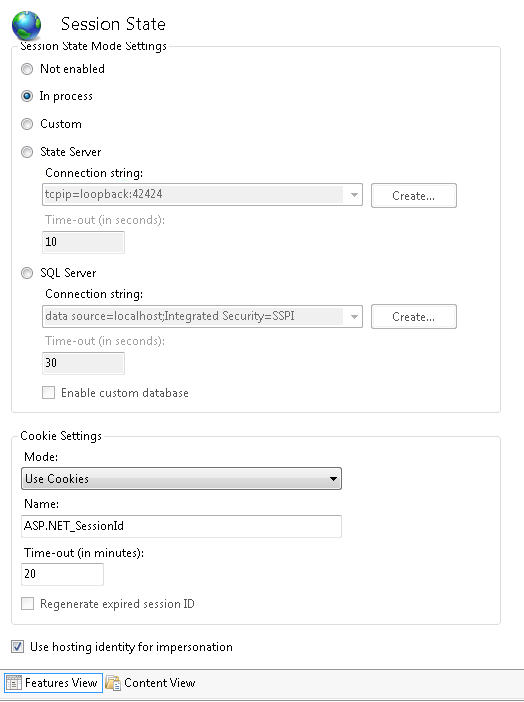Open the cookie Mode Use Cookies dropdown

coord(181,479)
